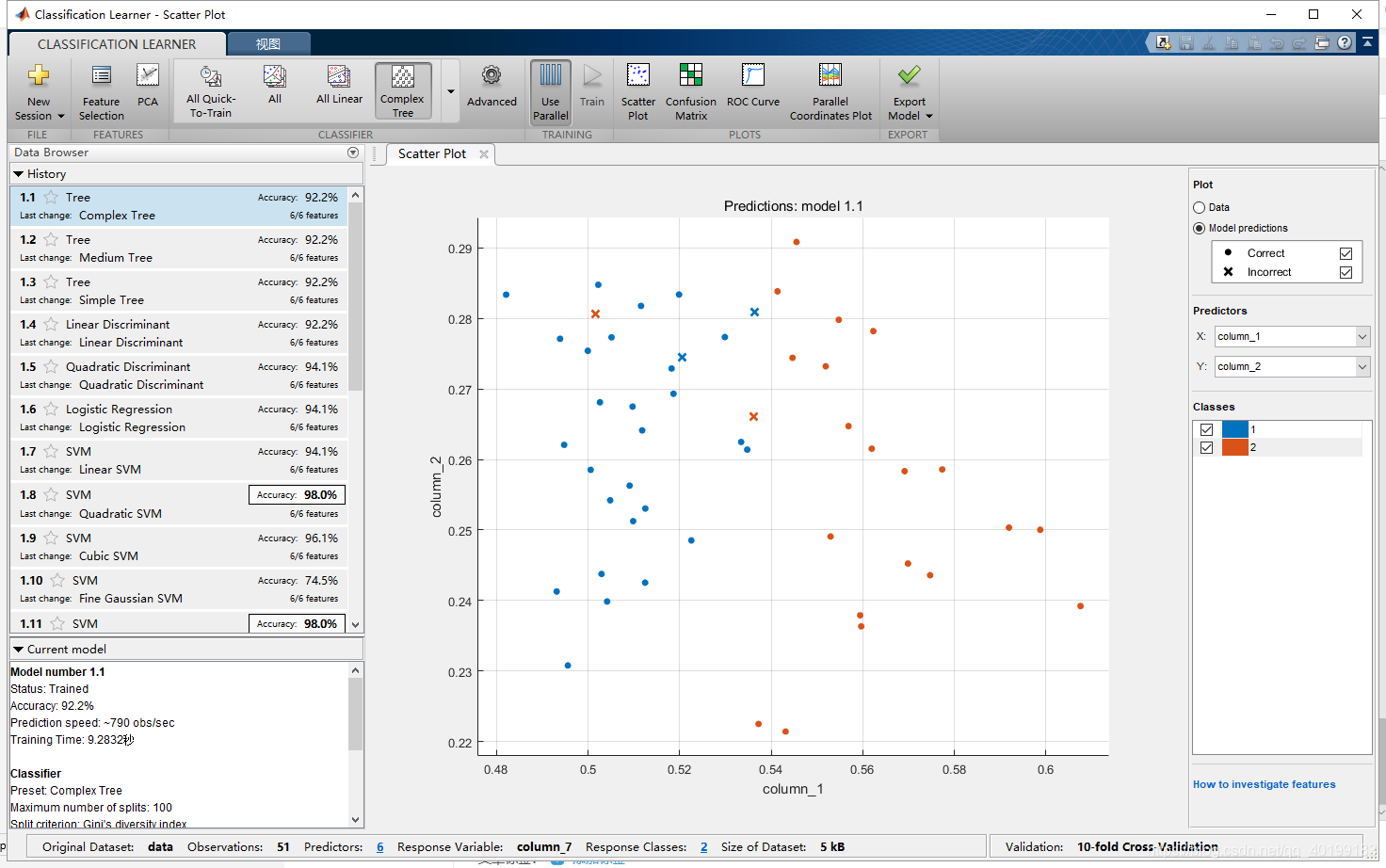Collapse the History panel
The image size is (1386, 868).
click(x=17, y=174)
